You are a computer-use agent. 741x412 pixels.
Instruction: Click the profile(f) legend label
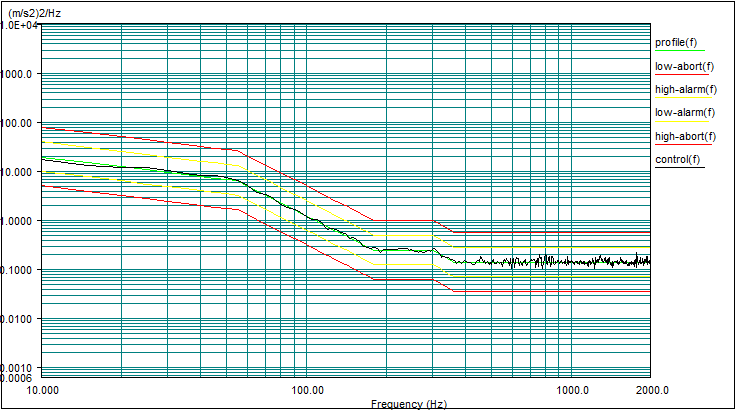tap(677, 42)
